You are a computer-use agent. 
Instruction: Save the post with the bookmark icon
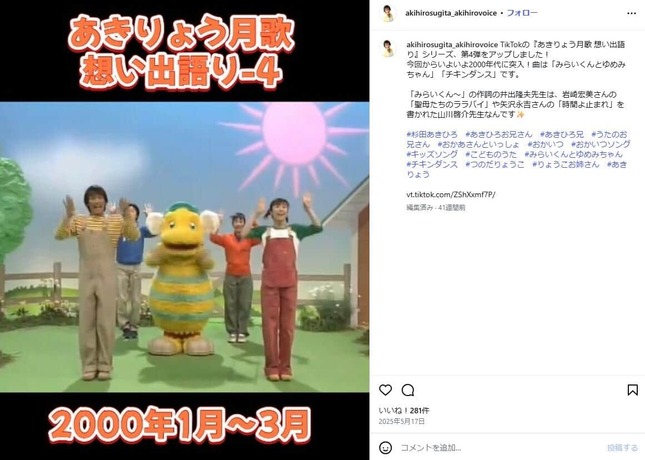click(632, 390)
